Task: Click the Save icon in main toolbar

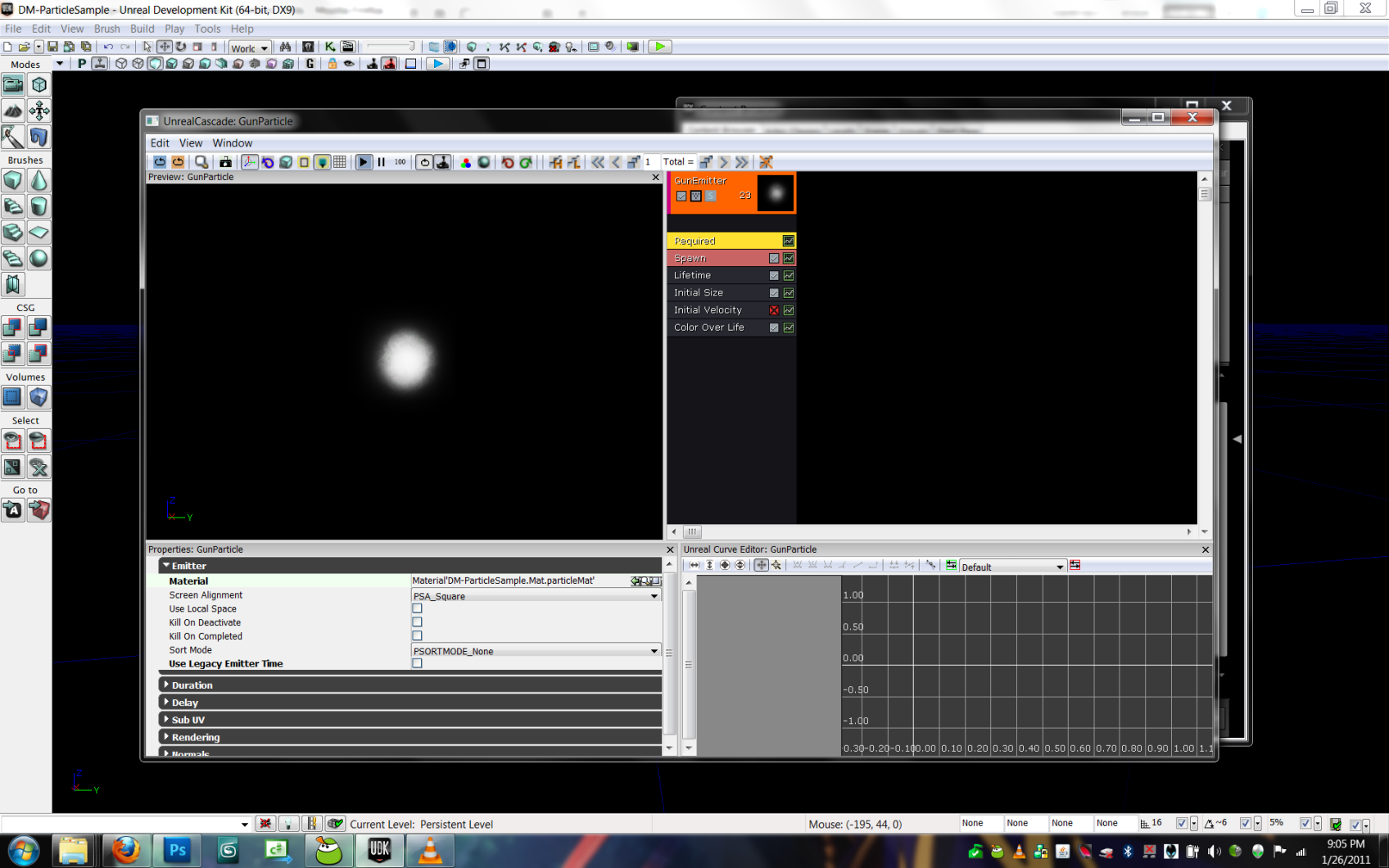Action: [52, 47]
